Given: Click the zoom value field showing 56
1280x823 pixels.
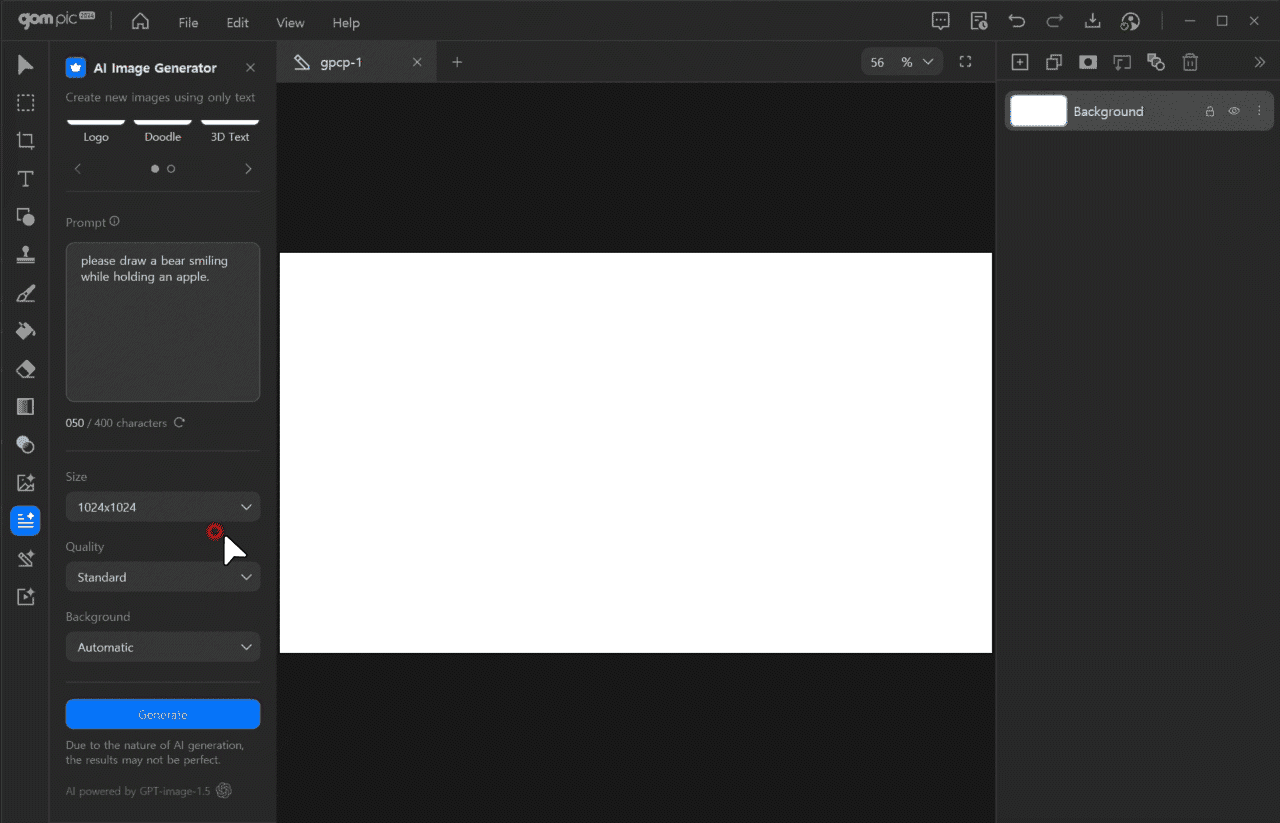Looking at the screenshot, I should tap(878, 62).
